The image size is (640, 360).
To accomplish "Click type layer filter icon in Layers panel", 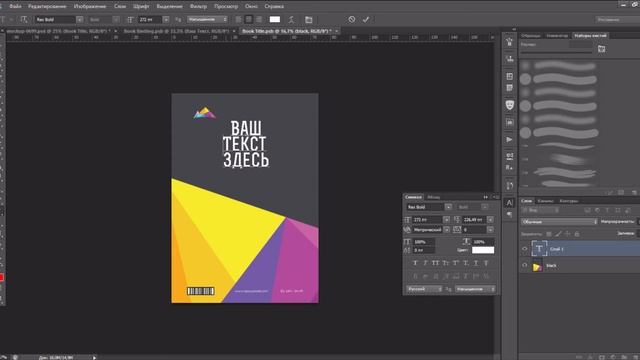I will [607, 210].
